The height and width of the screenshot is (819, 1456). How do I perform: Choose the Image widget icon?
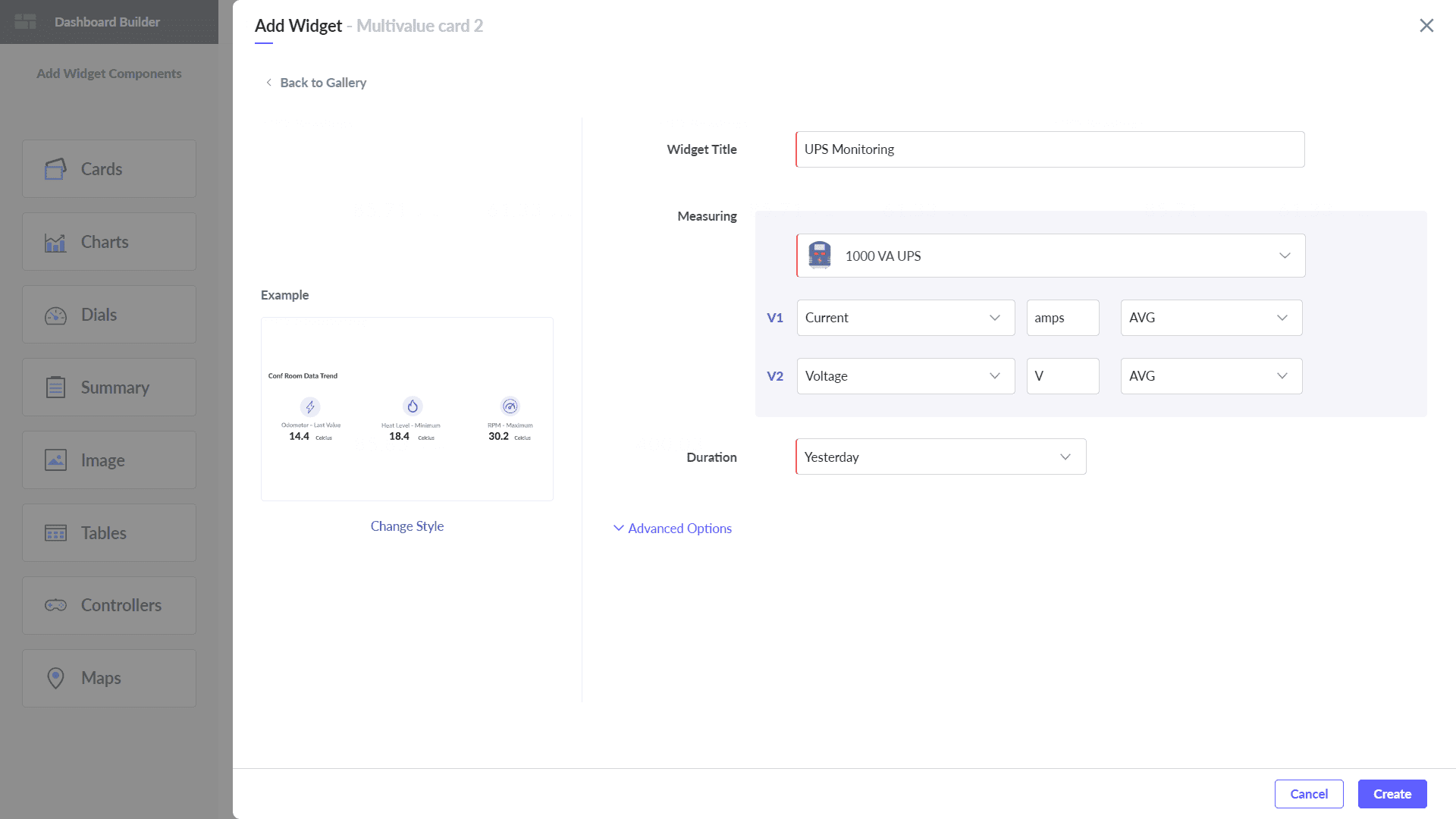(x=55, y=460)
